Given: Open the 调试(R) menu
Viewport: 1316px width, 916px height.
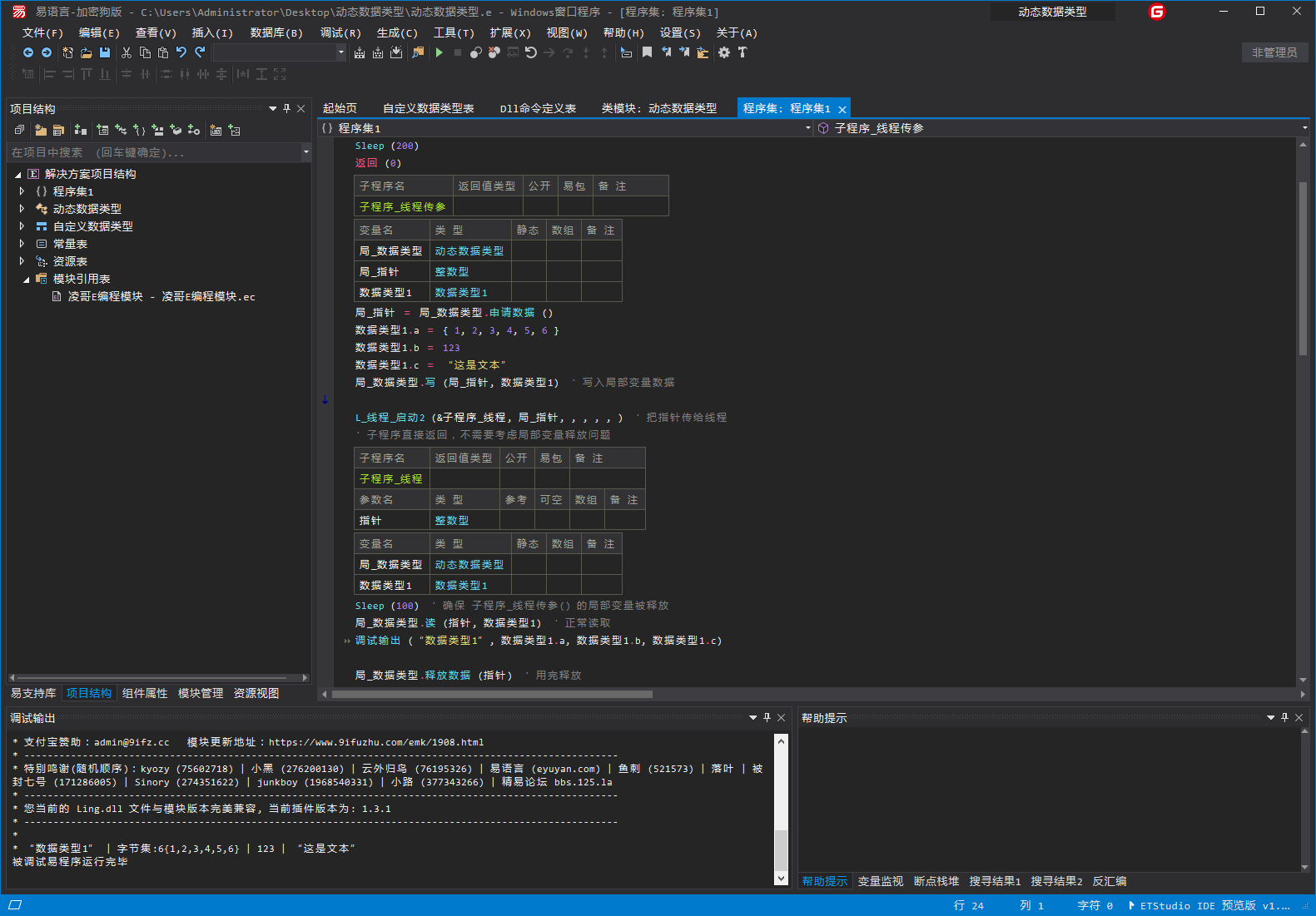Looking at the screenshot, I should tap(340, 33).
